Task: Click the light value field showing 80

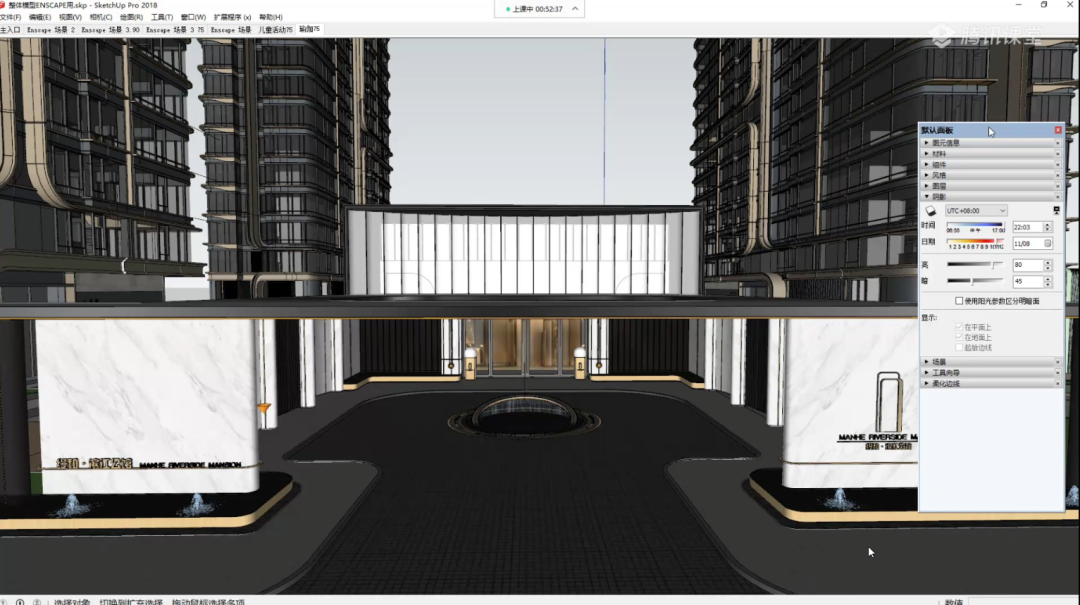Action: pos(1028,265)
